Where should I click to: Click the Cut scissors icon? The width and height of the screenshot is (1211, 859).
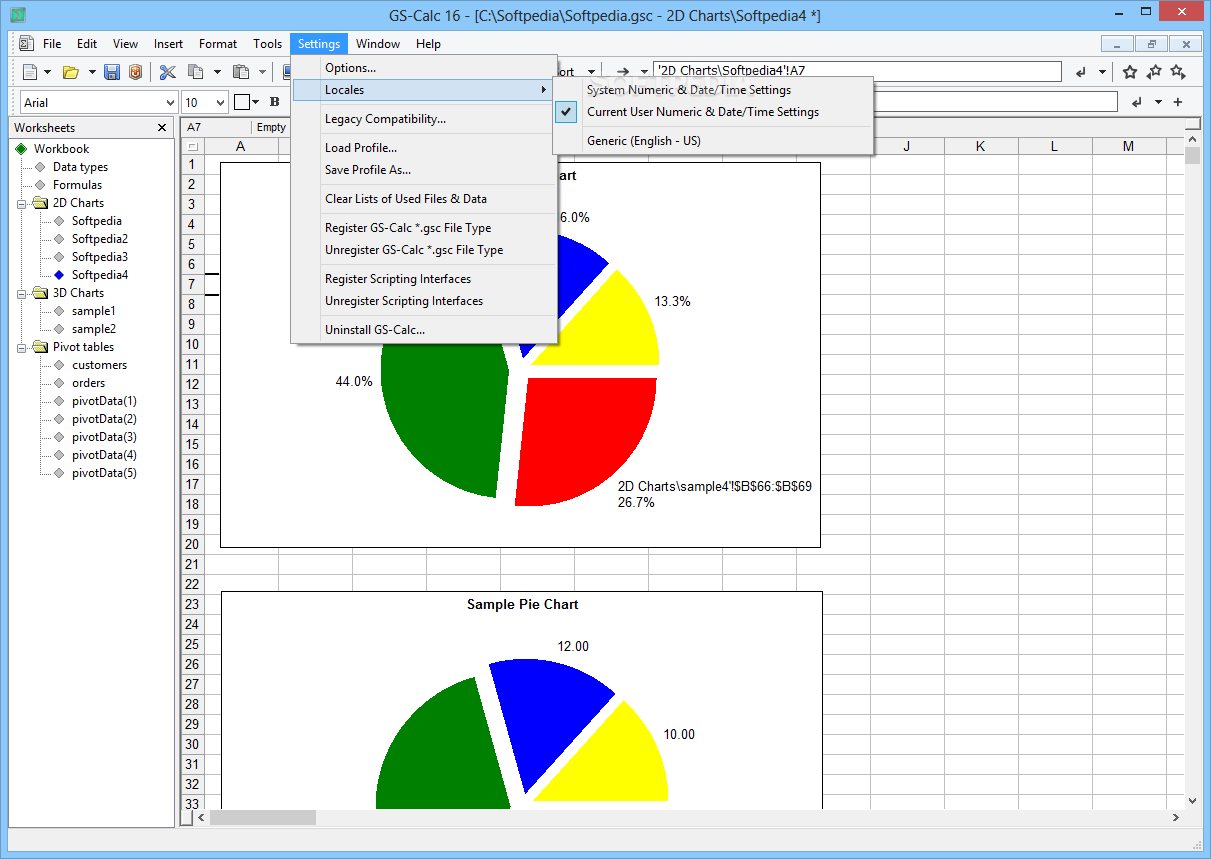click(168, 72)
